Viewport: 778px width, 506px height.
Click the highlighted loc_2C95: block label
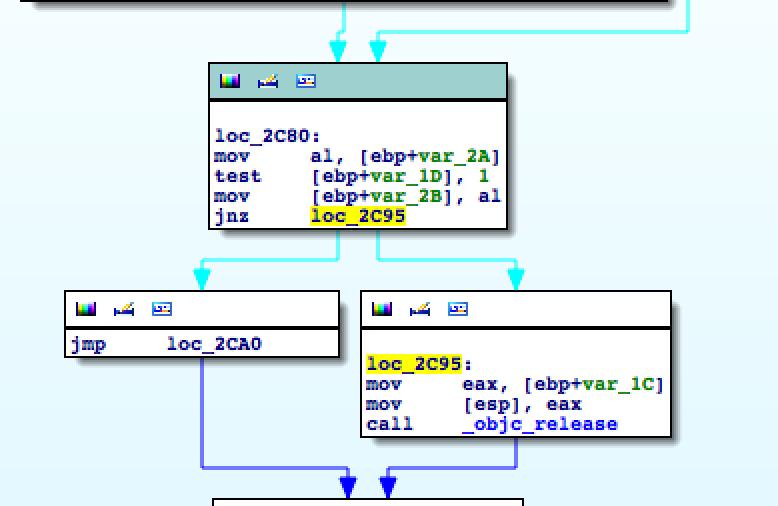click(419, 364)
